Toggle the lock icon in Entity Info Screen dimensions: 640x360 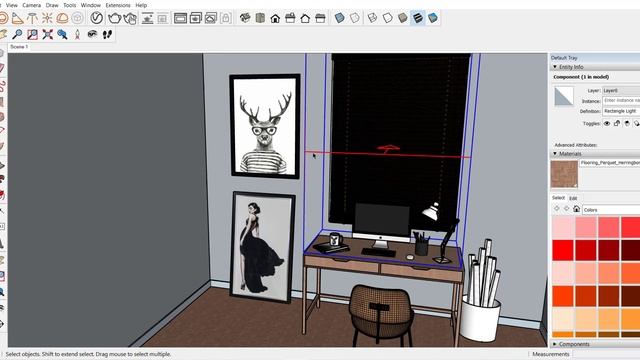tap(617, 123)
